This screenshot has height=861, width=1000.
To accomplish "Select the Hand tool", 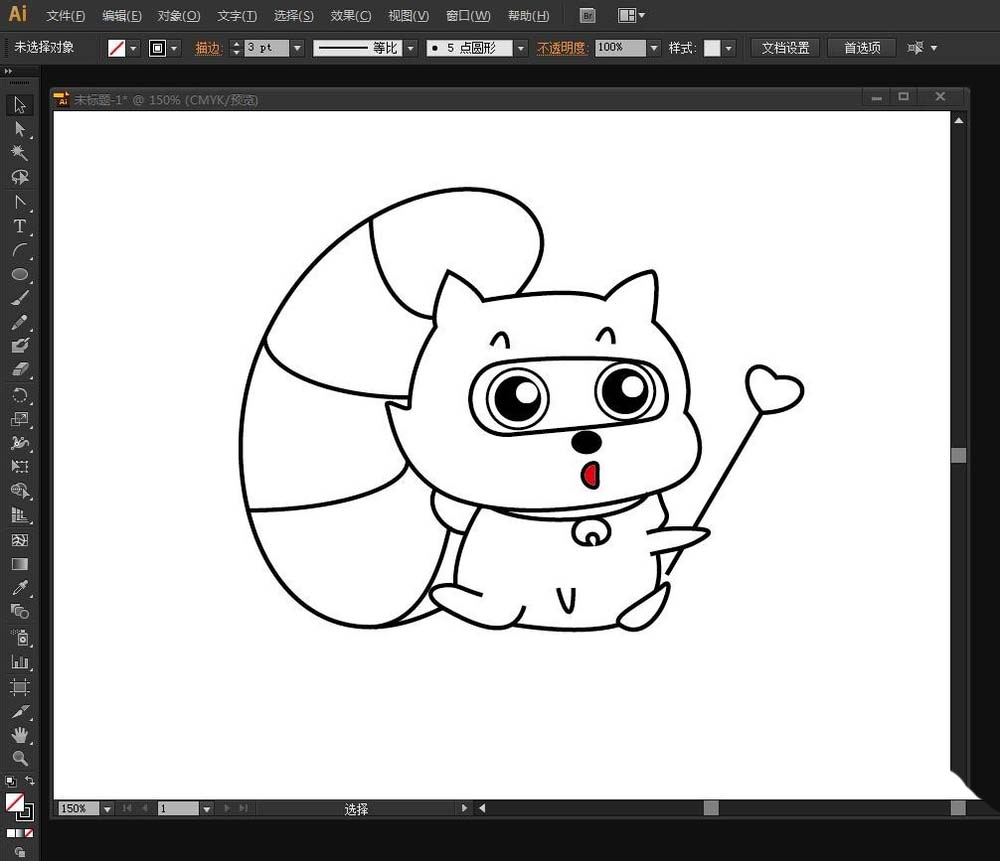I will [x=20, y=735].
